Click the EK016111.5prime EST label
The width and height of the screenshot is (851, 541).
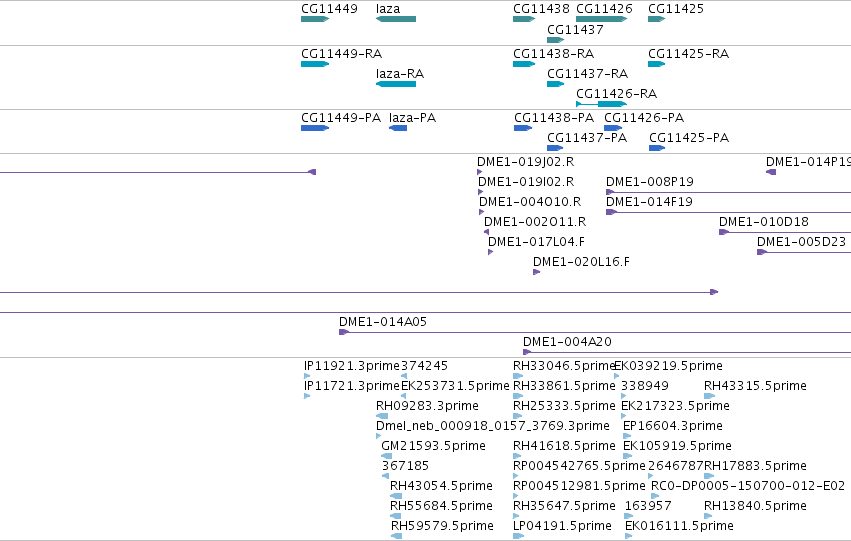point(679,526)
